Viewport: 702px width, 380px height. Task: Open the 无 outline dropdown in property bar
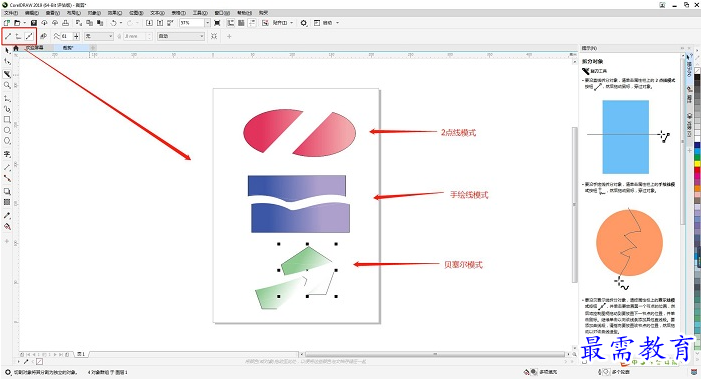98,36
